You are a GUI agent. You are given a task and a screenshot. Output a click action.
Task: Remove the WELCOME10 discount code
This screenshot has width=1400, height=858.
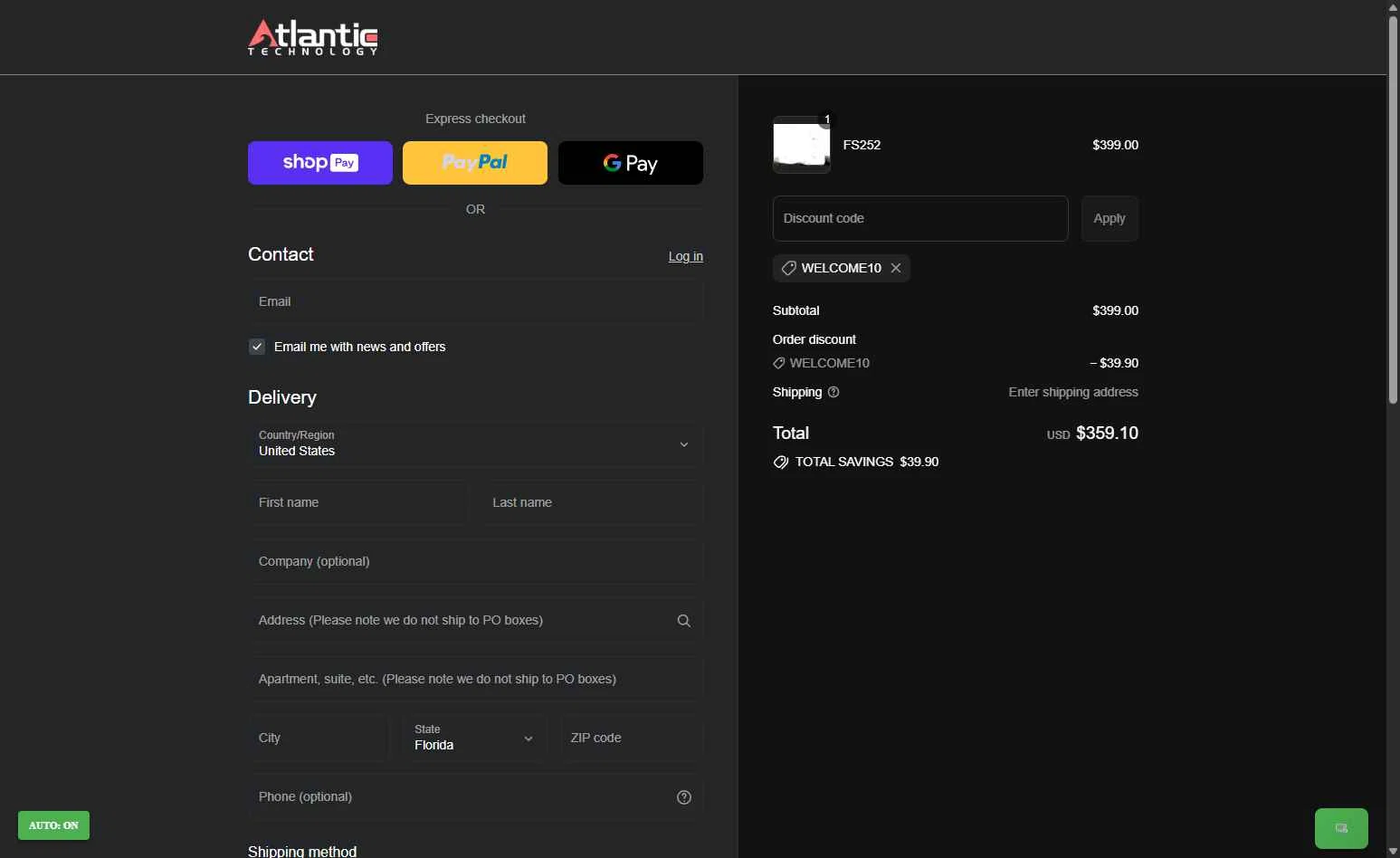pos(896,268)
